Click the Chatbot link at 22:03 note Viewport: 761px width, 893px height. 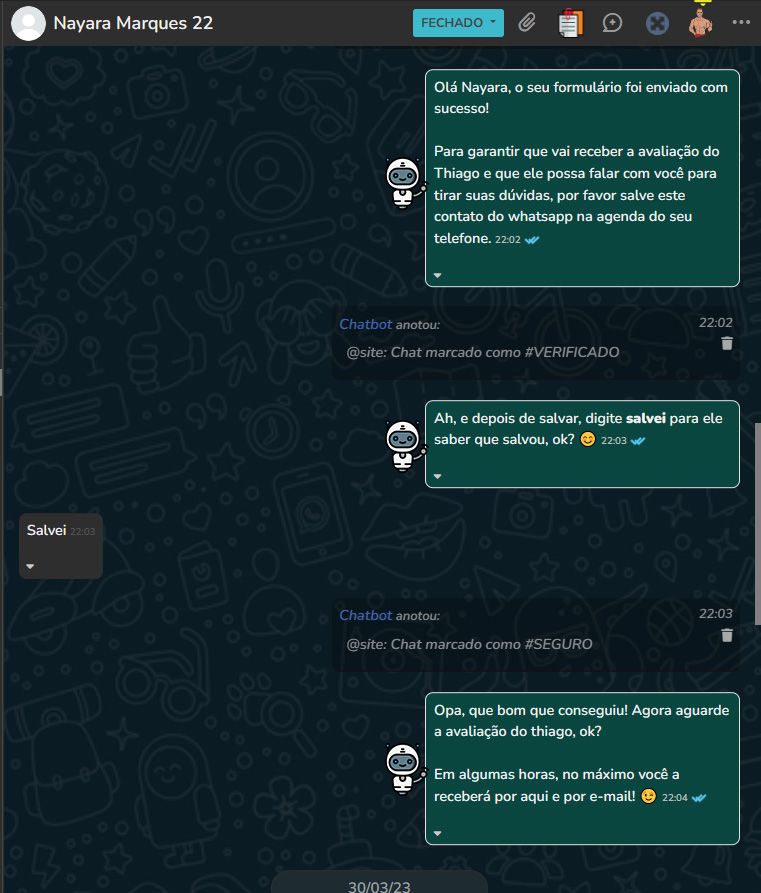click(x=366, y=615)
